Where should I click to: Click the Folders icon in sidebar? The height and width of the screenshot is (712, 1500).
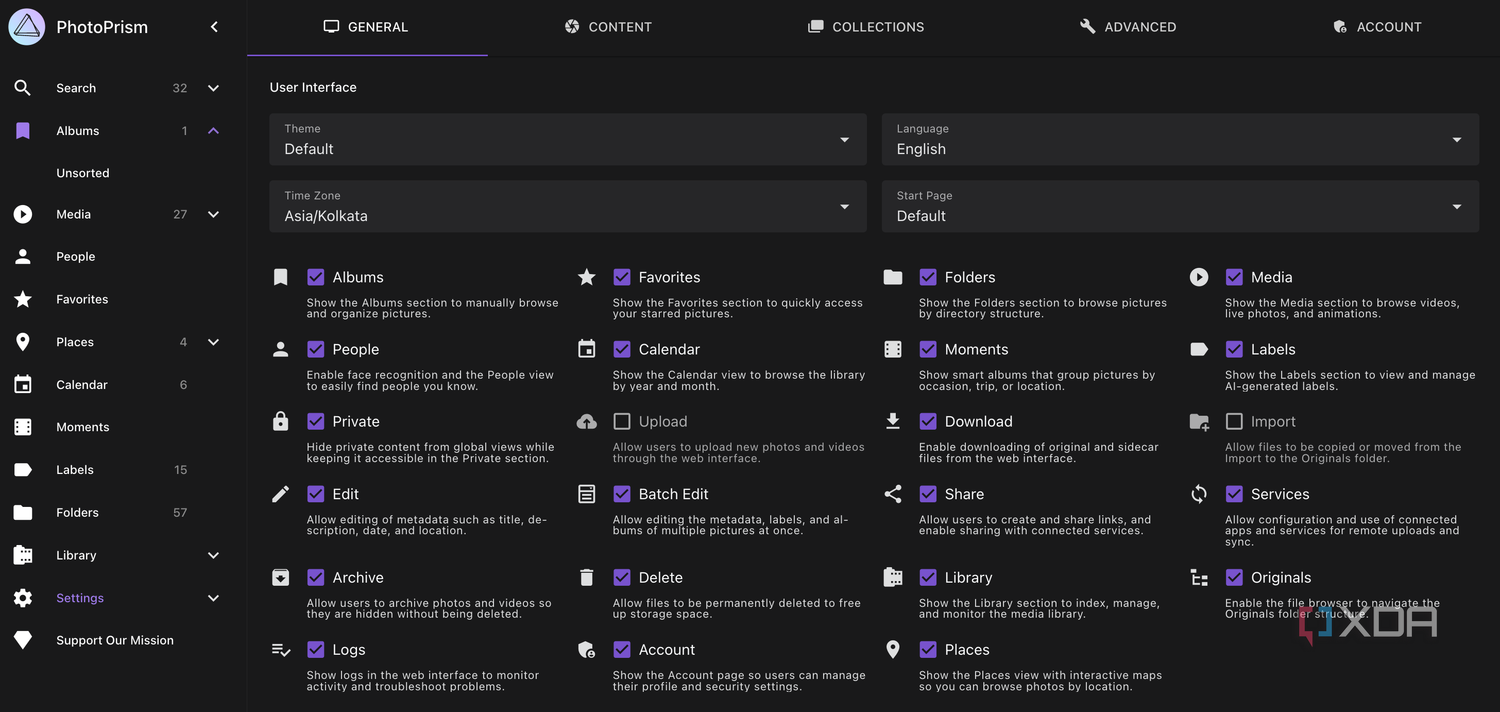tap(23, 513)
